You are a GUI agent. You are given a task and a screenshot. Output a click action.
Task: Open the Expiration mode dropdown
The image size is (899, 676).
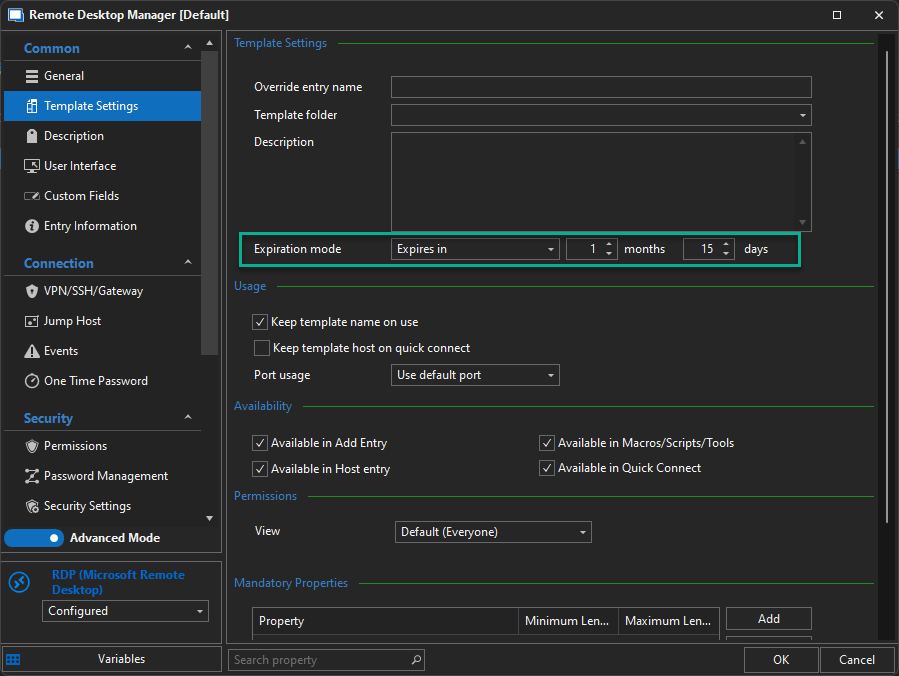tap(475, 249)
